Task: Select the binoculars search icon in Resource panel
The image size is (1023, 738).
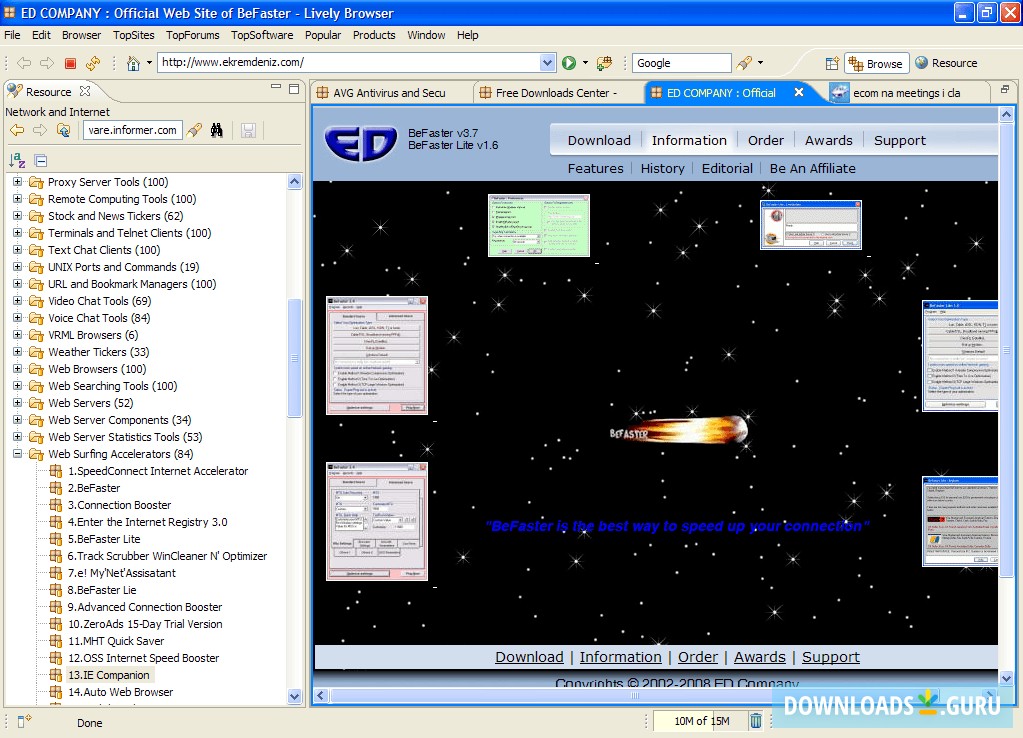Action: tap(217, 130)
